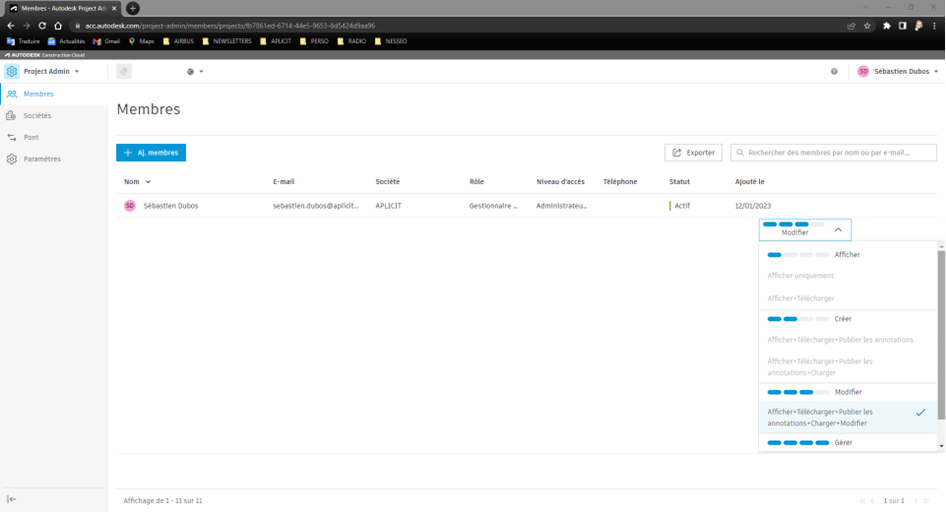Open the globe project selector dropdown
This screenshot has height=512, width=946.
click(x=195, y=72)
